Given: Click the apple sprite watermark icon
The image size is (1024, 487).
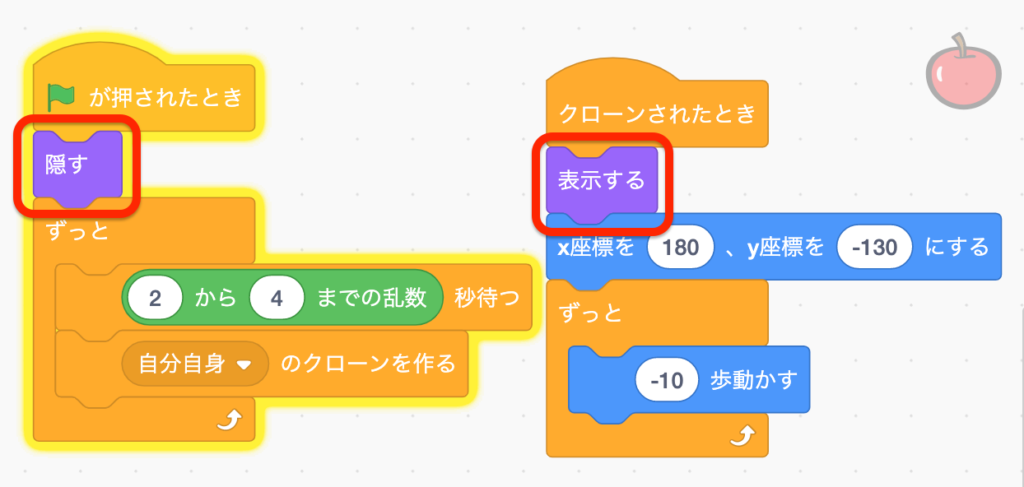Looking at the screenshot, I should pos(964,69).
